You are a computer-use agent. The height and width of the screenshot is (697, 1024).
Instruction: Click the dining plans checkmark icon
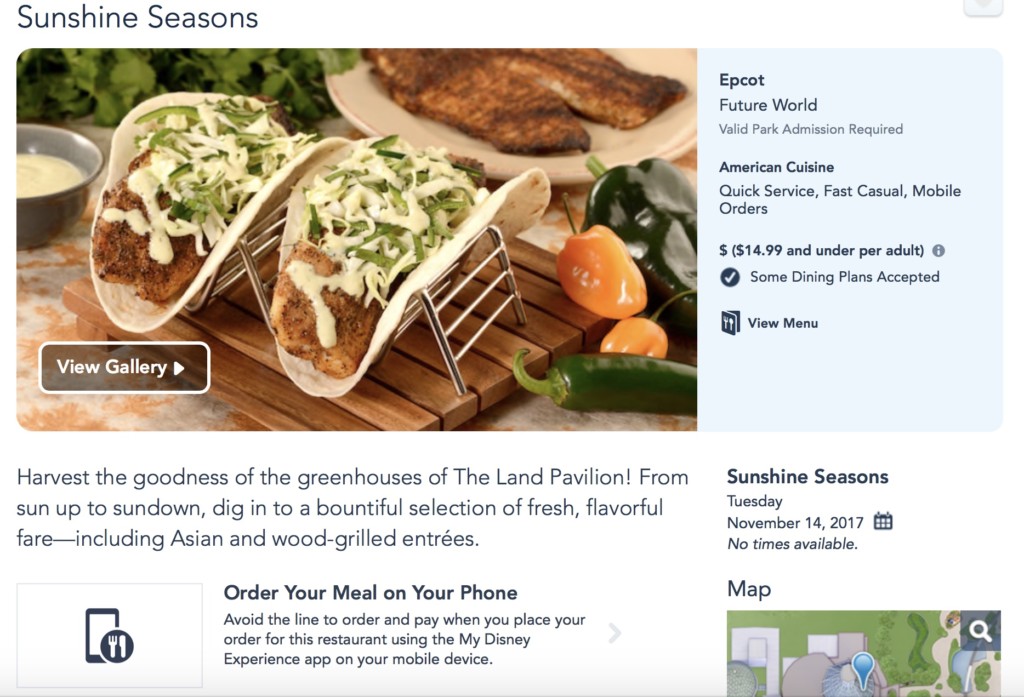tap(730, 277)
